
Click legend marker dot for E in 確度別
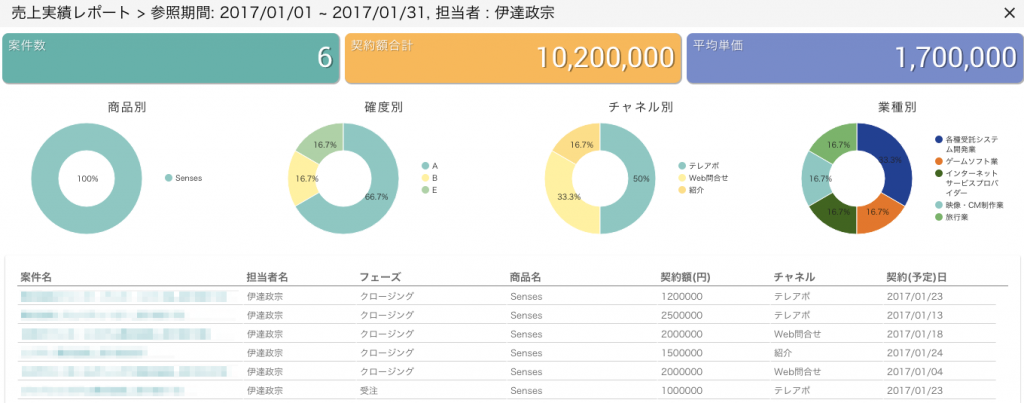pyautogui.click(x=425, y=189)
